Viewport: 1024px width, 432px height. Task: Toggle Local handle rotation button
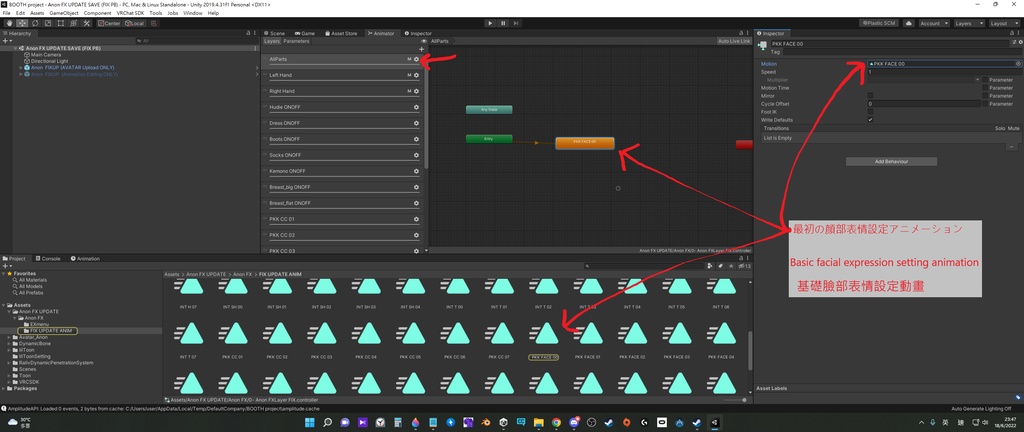135,23
